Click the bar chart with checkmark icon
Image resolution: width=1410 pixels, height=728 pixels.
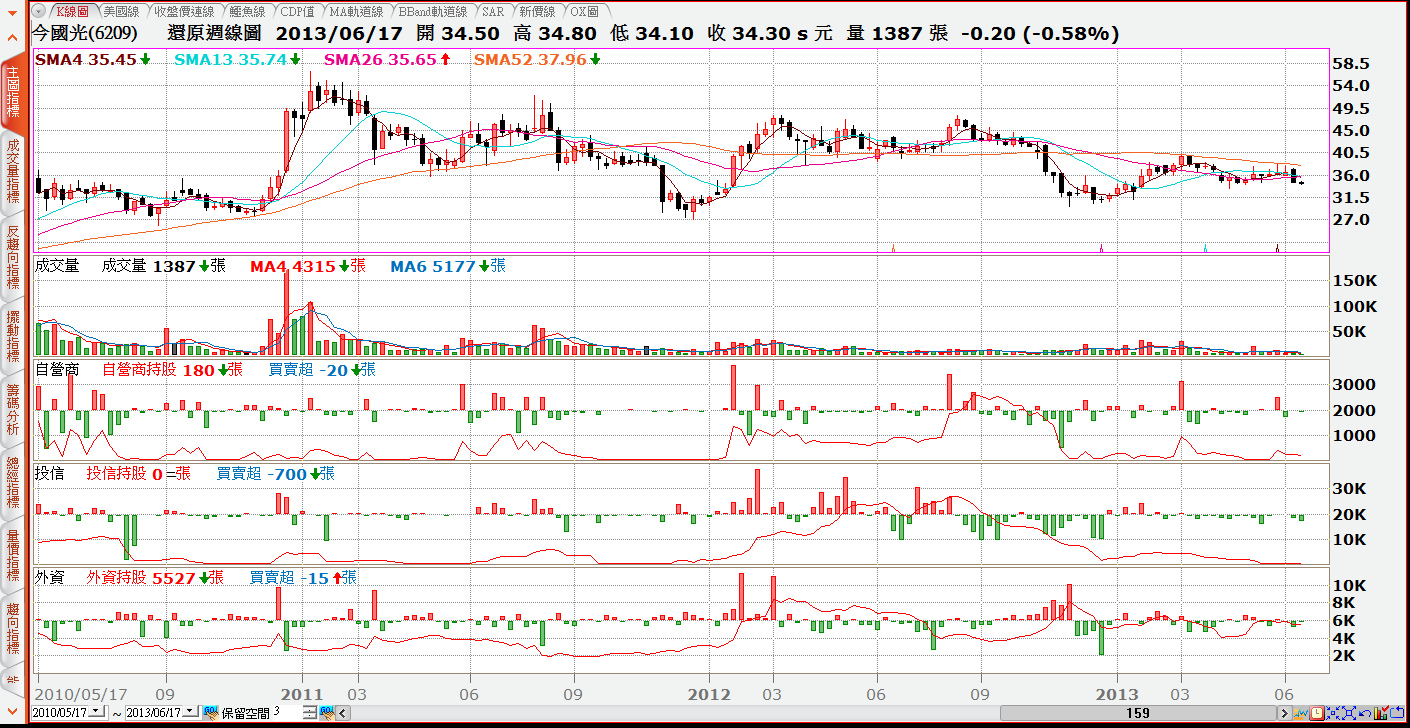(x=1381, y=713)
